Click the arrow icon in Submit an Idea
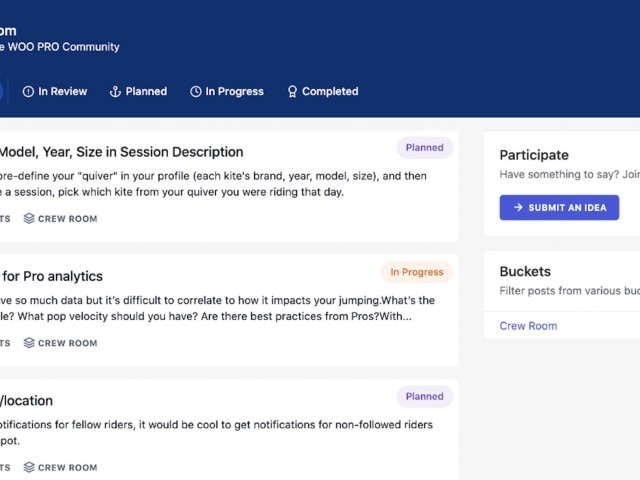 (518, 208)
